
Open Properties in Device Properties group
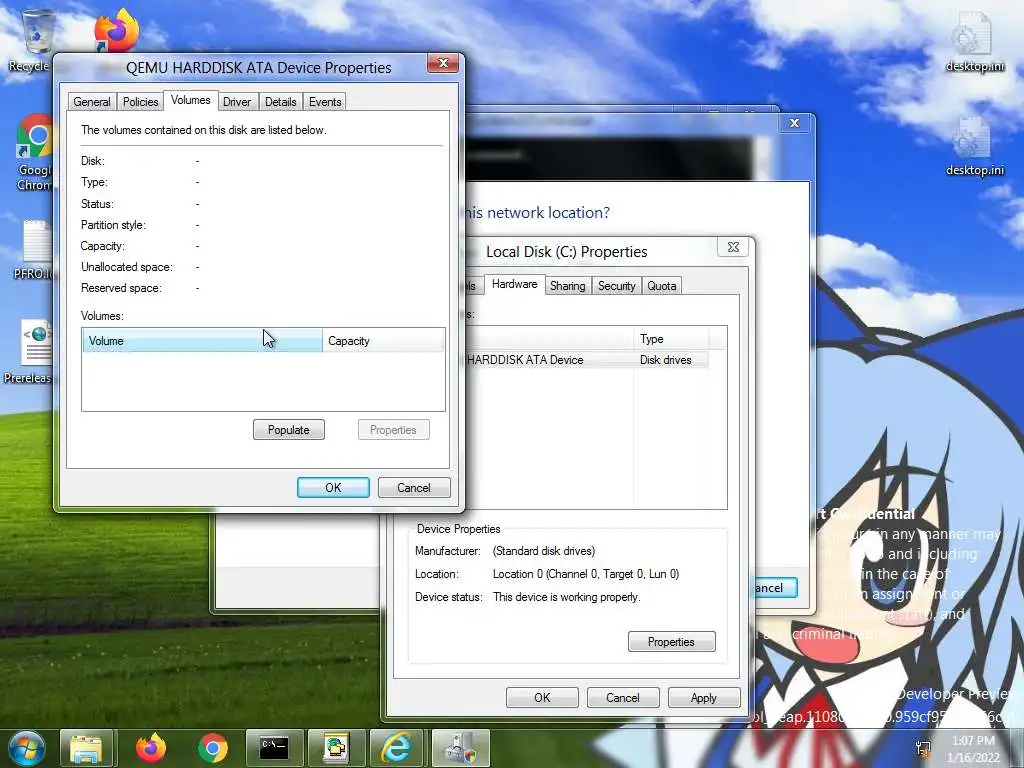pyautogui.click(x=671, y=642)
